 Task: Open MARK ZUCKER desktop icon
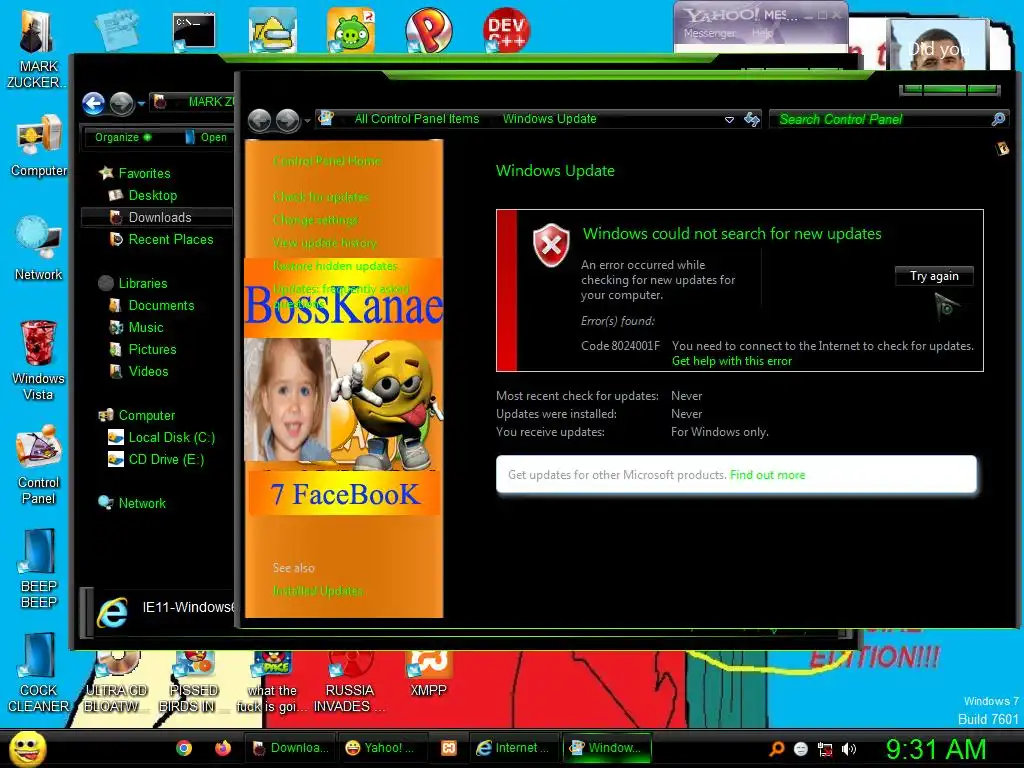37,49
